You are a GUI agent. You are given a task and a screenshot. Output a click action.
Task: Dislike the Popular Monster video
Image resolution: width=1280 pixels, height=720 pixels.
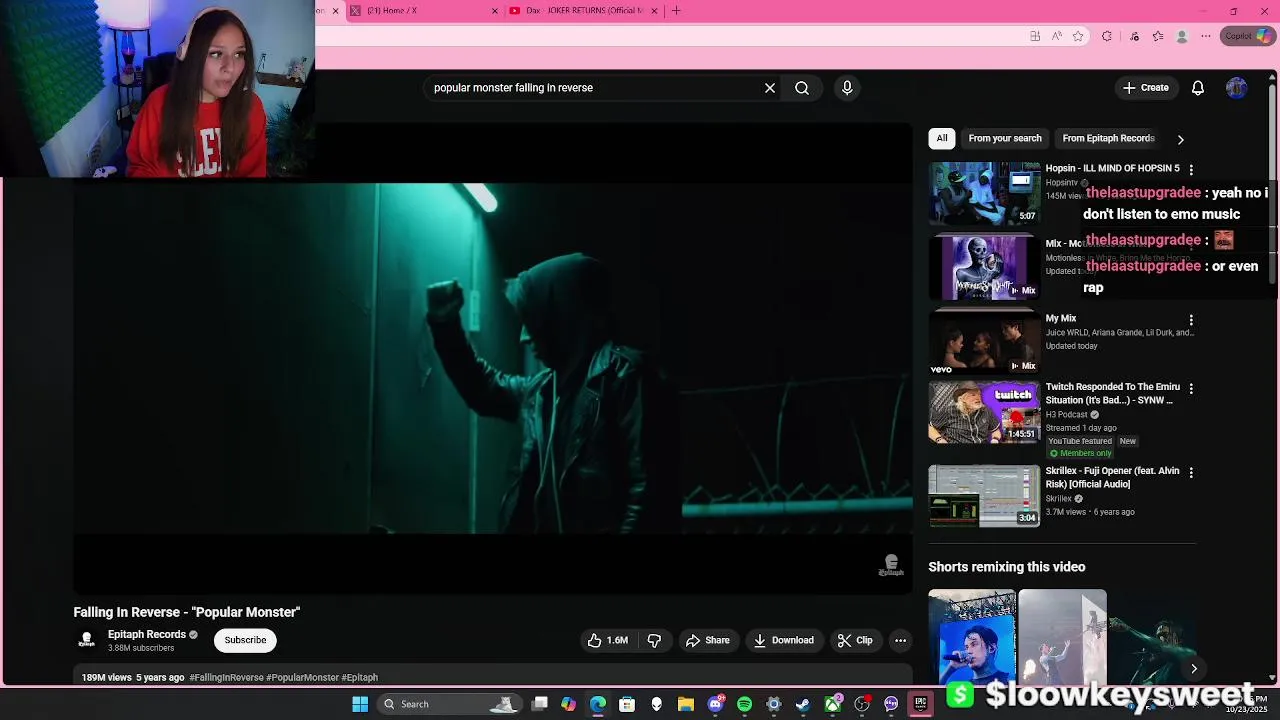point(654,640)
